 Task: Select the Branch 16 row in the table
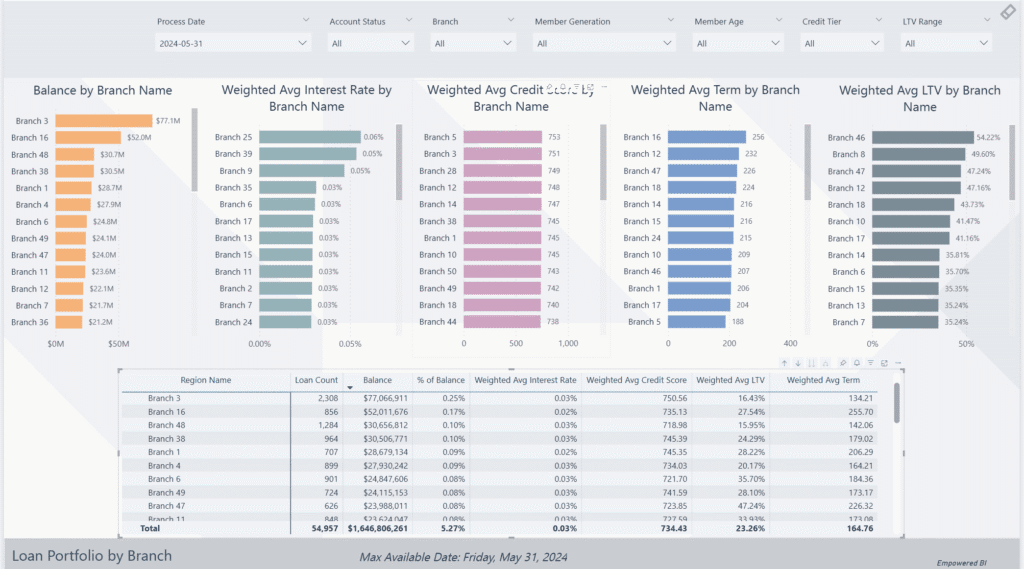tap(167, 412)
